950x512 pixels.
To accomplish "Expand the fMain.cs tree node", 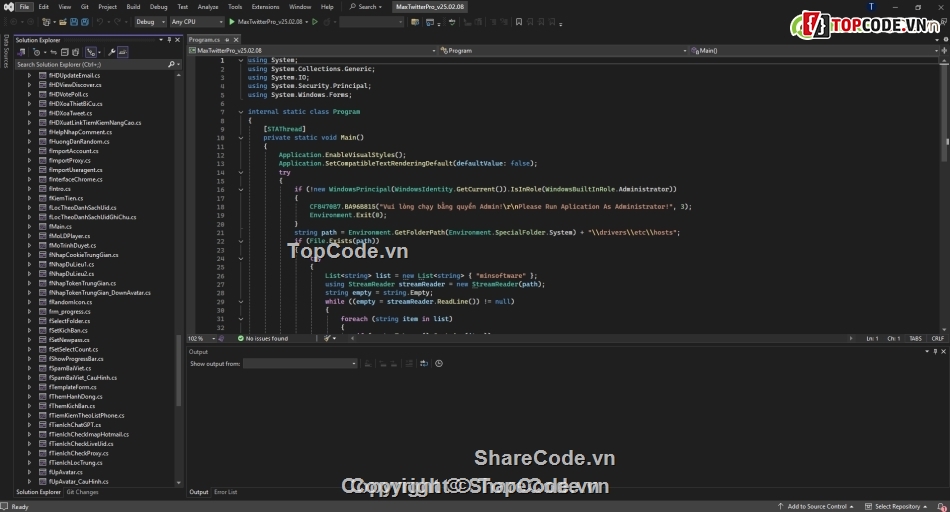I will 29,227.
